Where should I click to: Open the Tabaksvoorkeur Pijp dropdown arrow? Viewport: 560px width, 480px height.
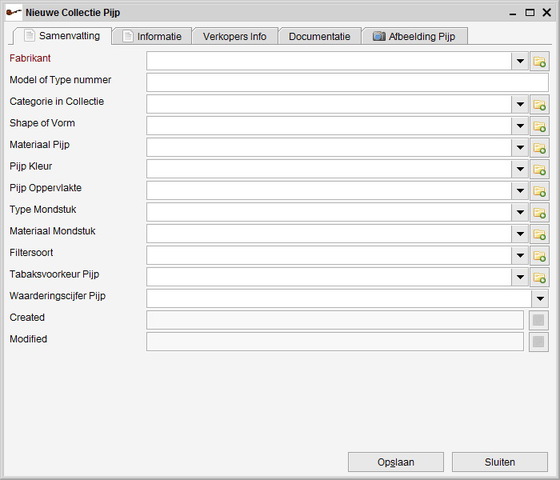tap(520, 277)
